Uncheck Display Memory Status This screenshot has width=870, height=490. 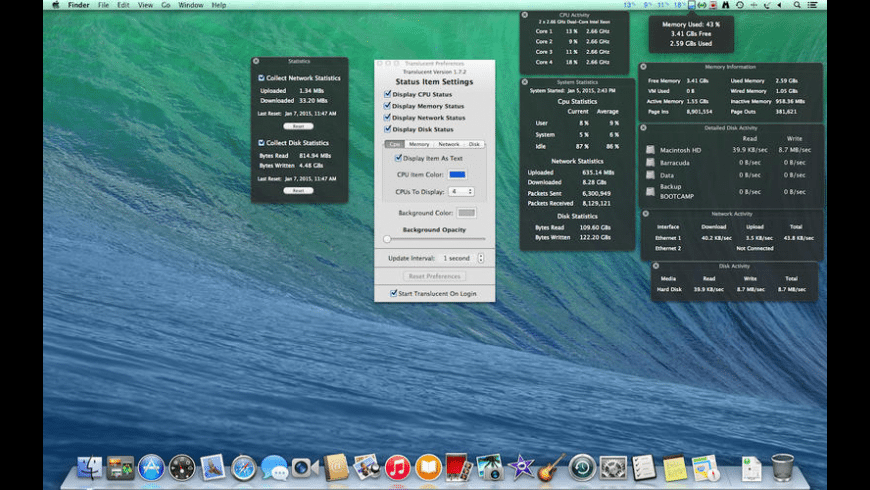tap(387, 105)
